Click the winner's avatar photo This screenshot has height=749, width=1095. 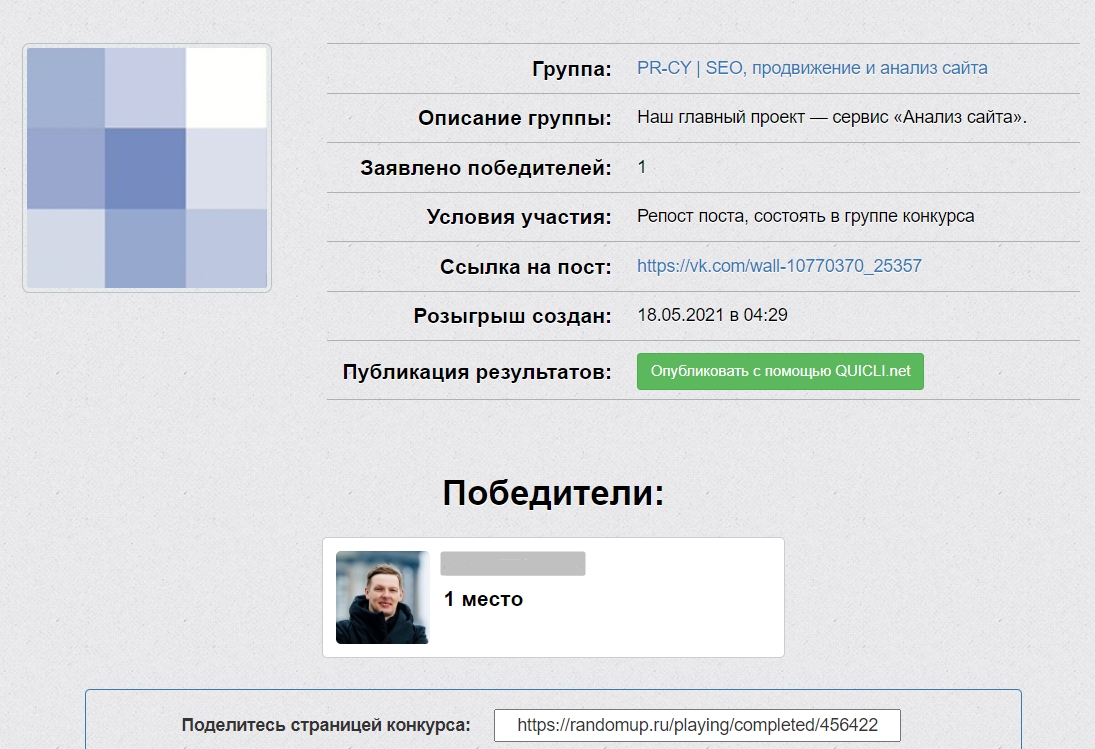point(384,597)
